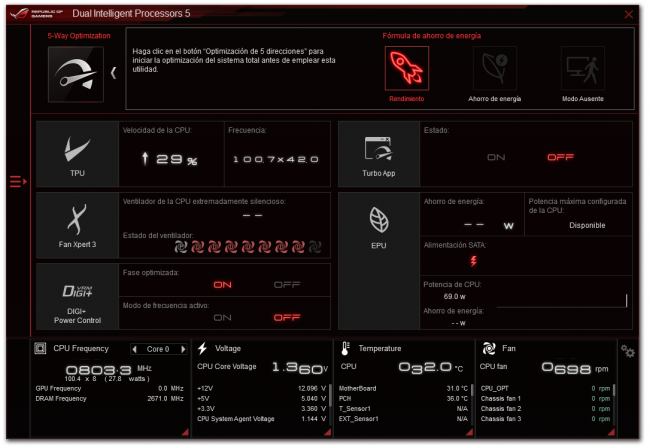This screenshot has width=650, height=448.
Task: Click the ROG Republic of Gamers logo
Action: click(38, 14)
